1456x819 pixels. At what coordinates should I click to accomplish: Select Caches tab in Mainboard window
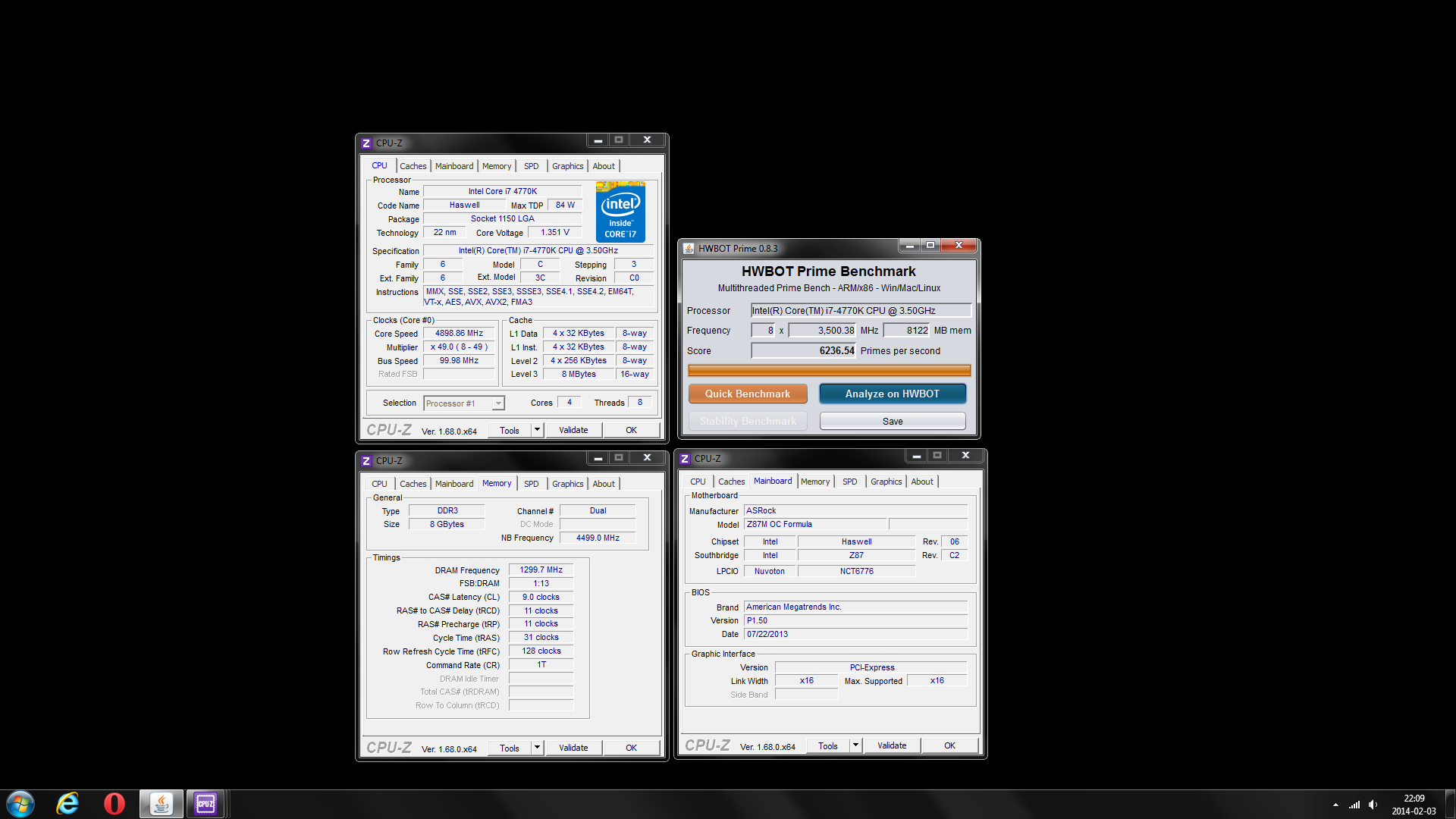click(732, 482)
